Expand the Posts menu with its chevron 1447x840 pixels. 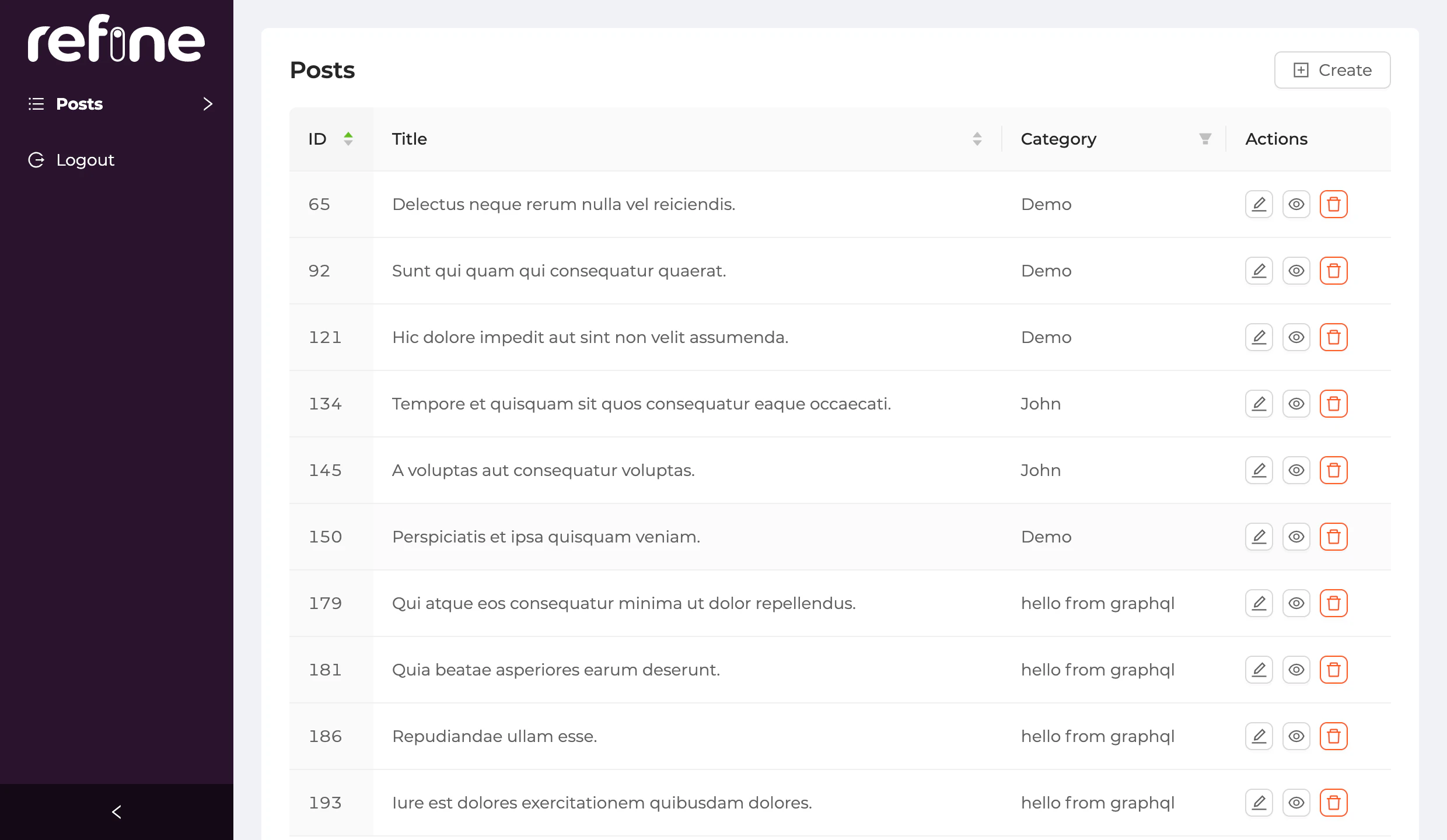click(207, 103)
